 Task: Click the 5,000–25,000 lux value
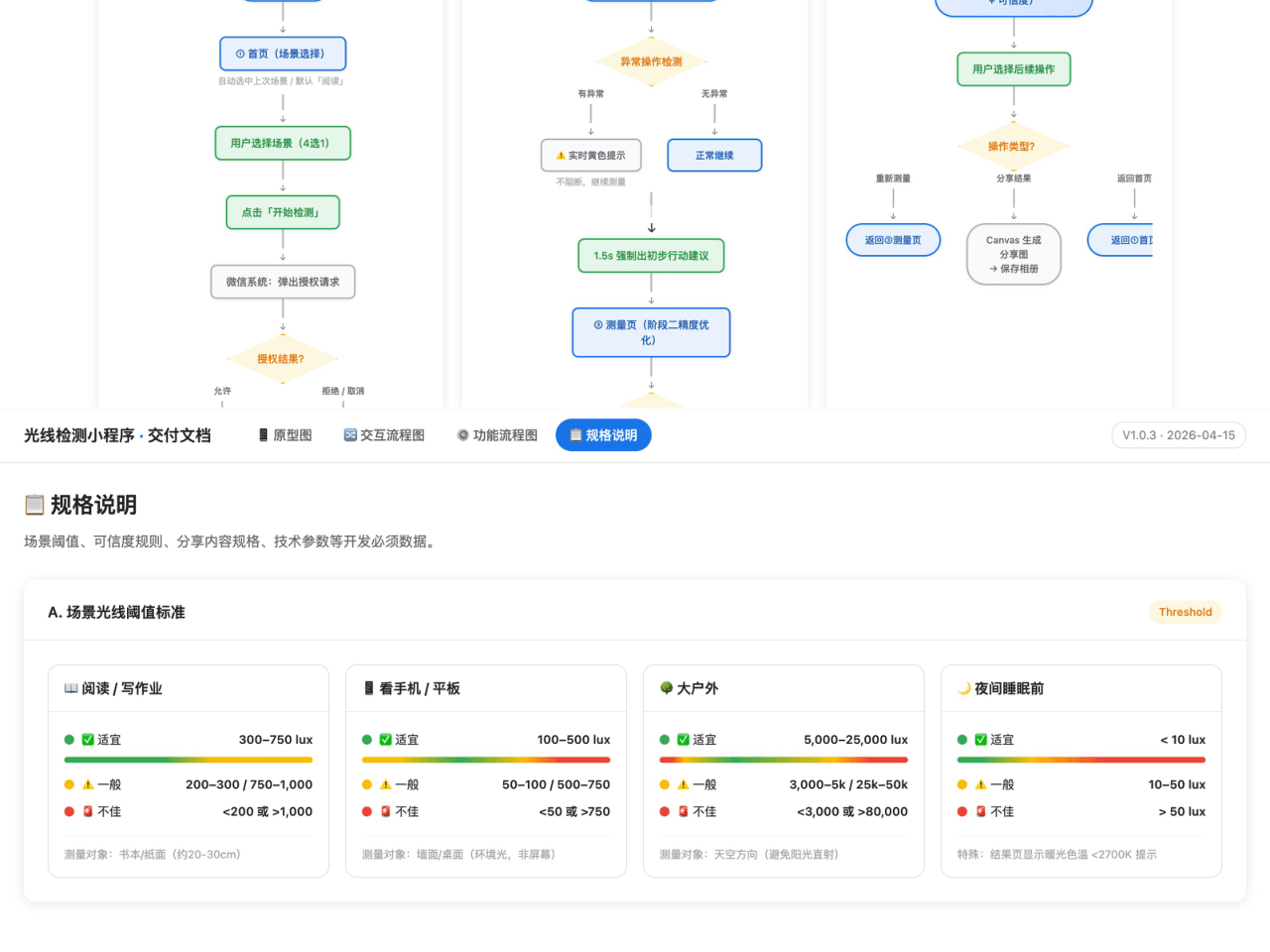(855, 740)
